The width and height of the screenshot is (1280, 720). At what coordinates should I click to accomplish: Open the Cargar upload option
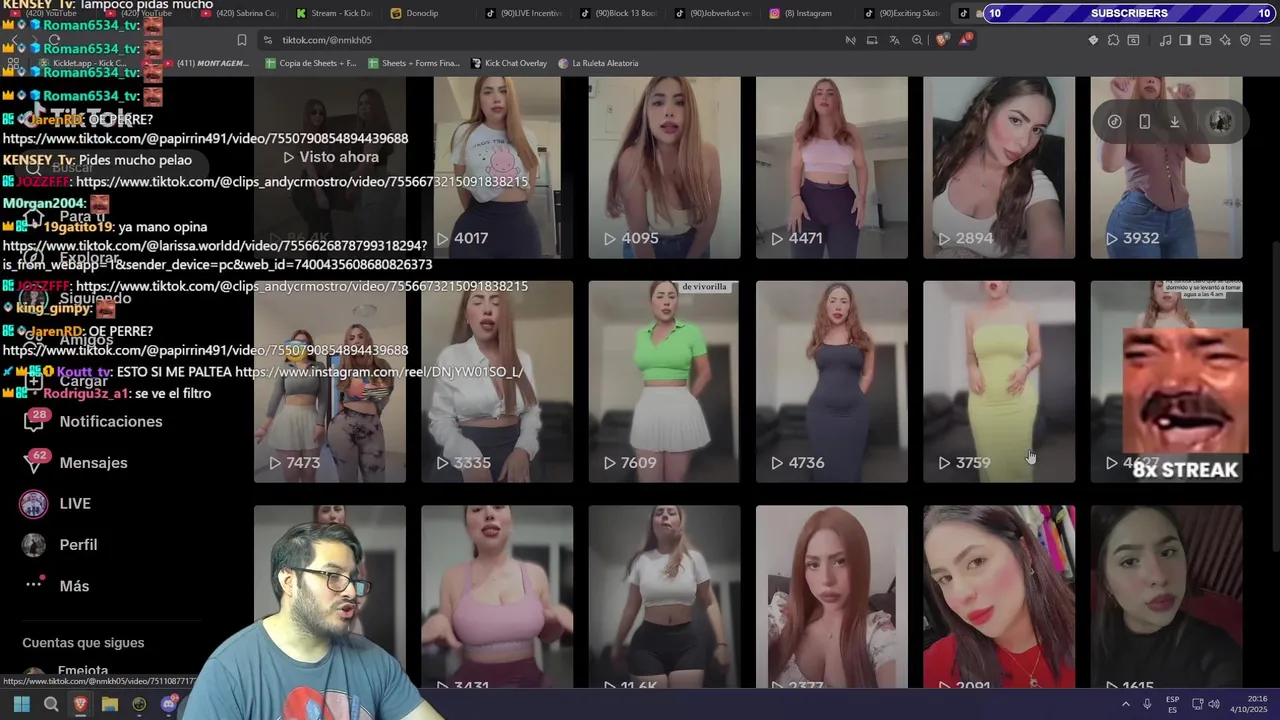click(x=64, y=381)
